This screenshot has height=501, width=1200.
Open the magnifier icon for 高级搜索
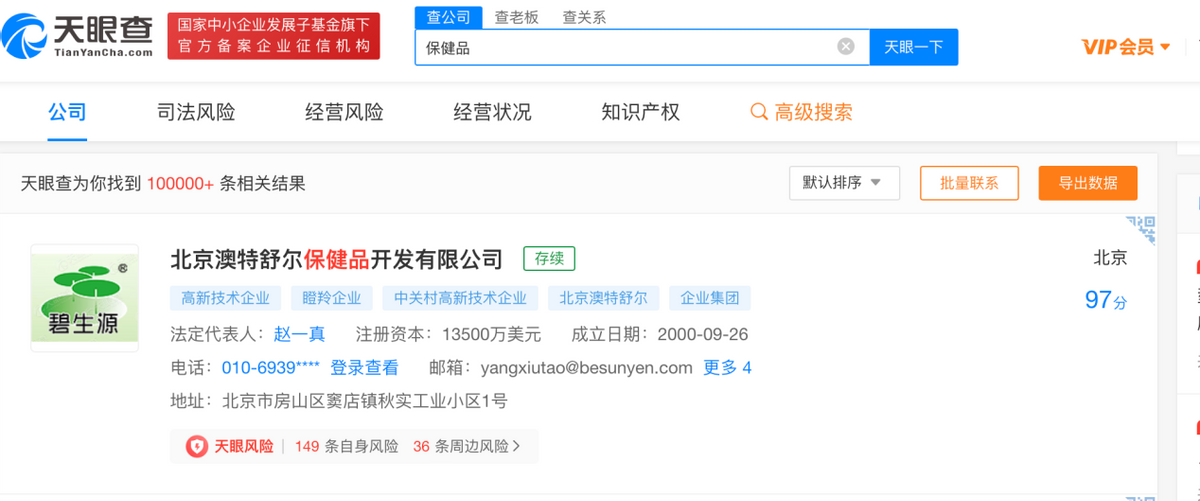[759, 112]
